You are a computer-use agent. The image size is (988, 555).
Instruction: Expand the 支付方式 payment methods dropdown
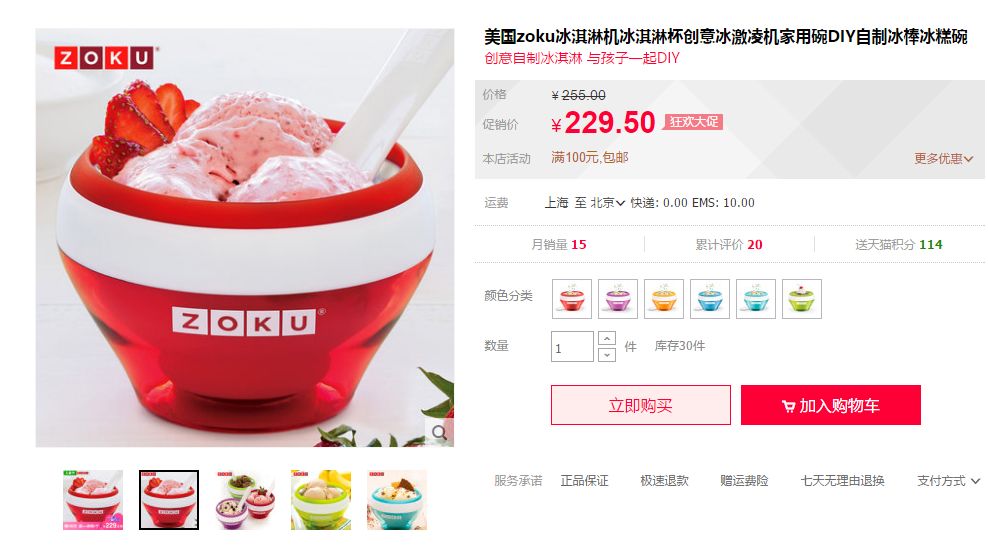[948, 481]
